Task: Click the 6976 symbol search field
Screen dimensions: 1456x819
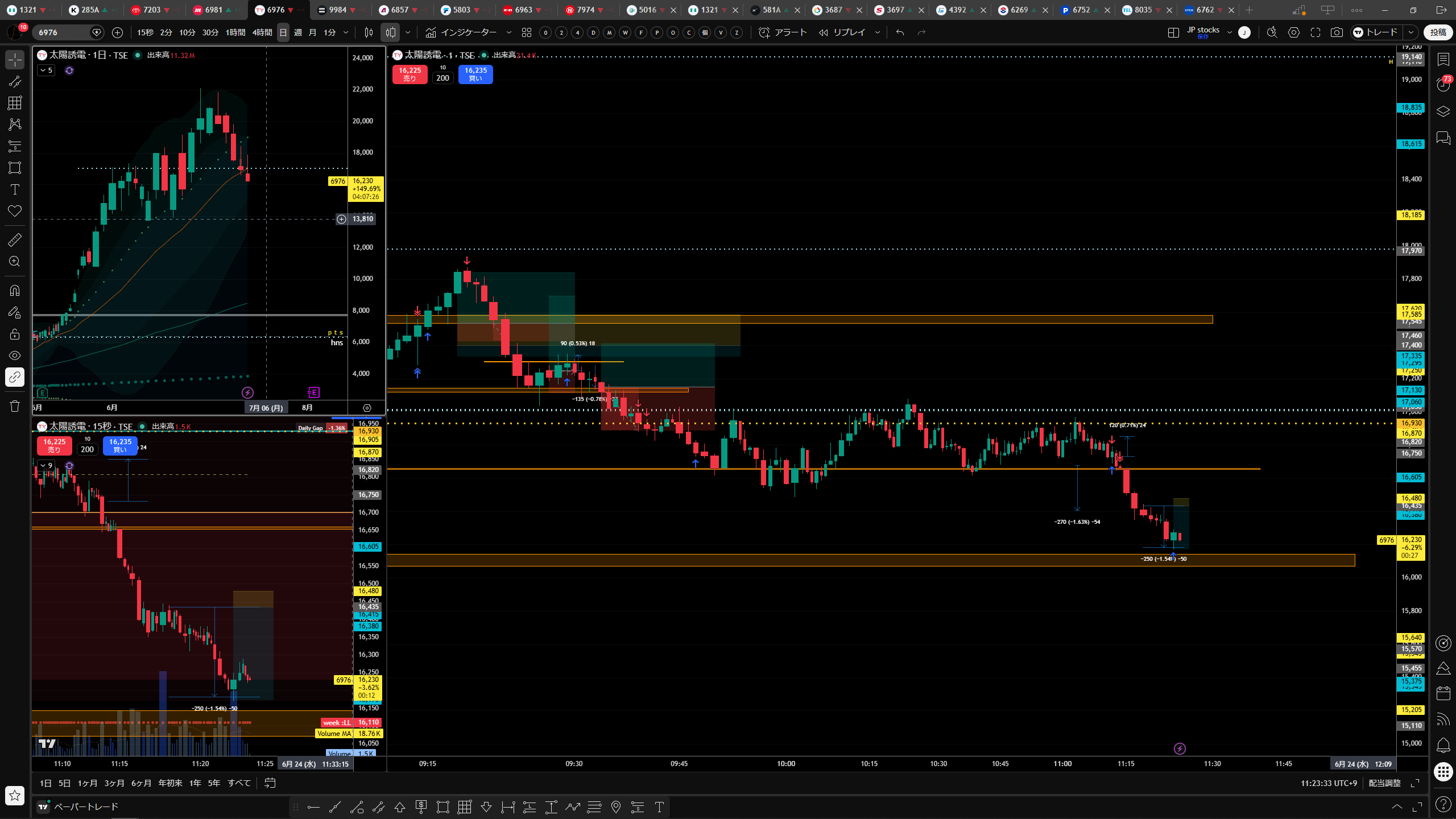Action: click(x=63, y=32)
